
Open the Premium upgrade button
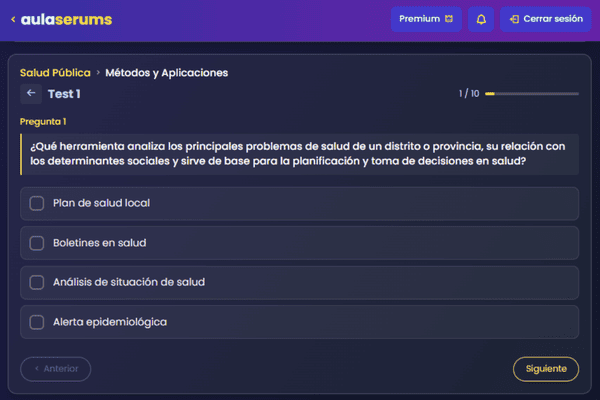pyautogui.click(x=426, y=19)
